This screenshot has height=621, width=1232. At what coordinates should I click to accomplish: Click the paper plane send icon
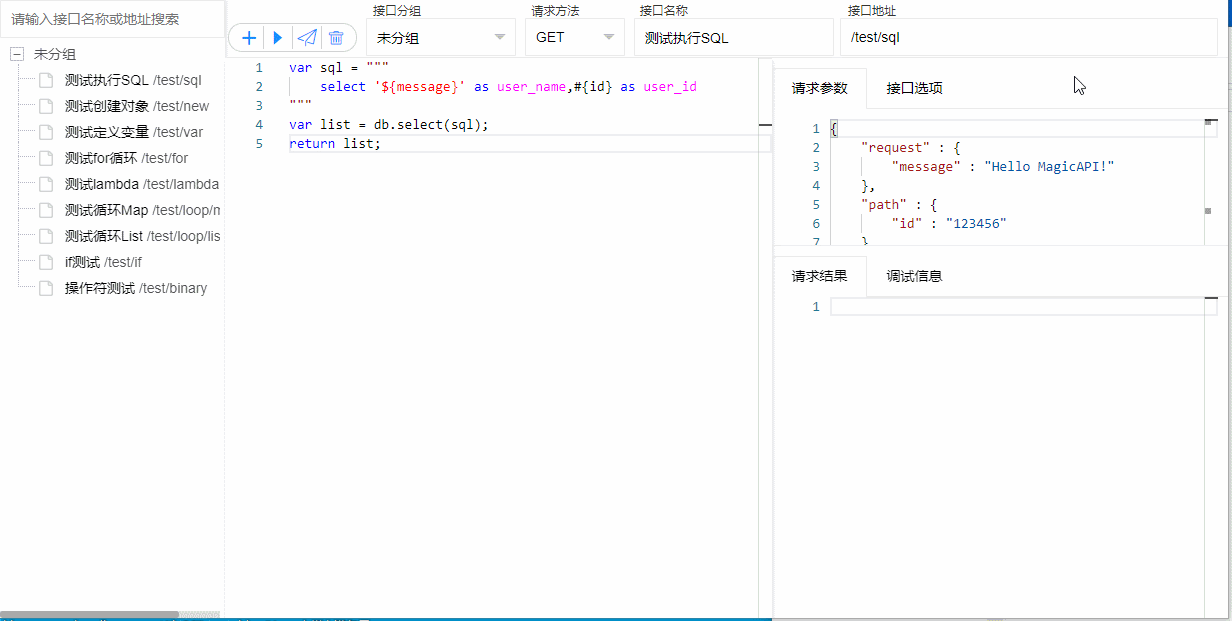[x=307, y=38]
